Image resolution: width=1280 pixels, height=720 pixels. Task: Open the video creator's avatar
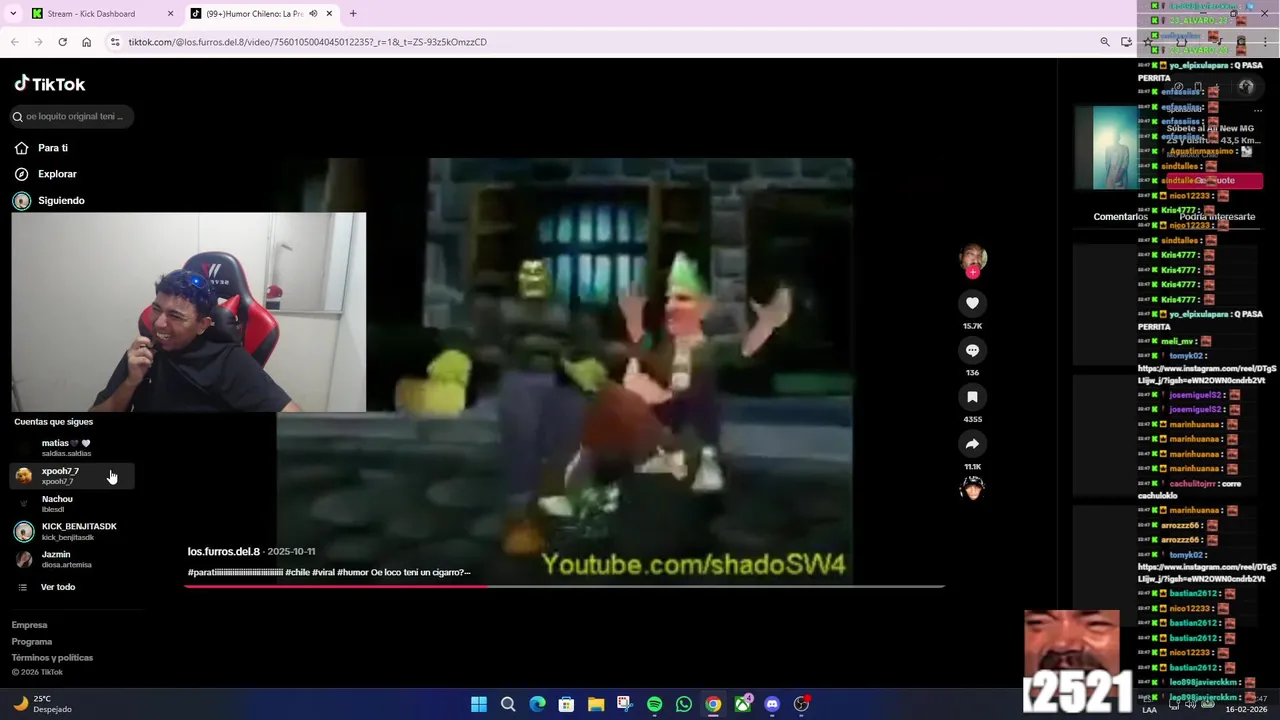click(972, 259)
